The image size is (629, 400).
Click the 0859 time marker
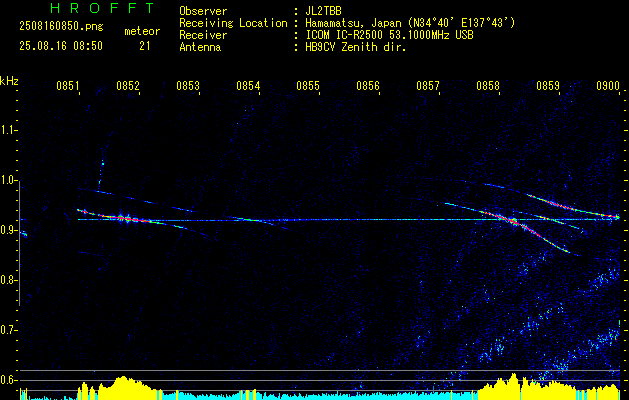[x=548, y=86]
